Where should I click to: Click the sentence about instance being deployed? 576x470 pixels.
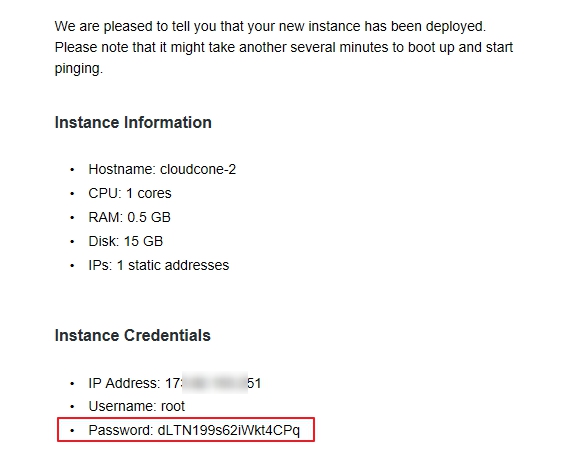click(x=270, y=26)
